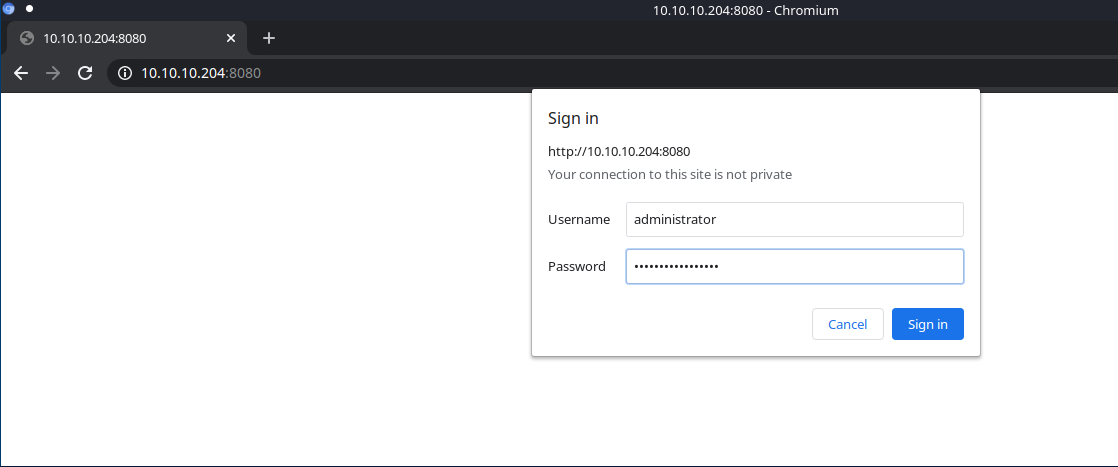The height and width of the screenshot is (467, 1118).
Task: Click the Chromium window title text
Action: click(745, 11)
